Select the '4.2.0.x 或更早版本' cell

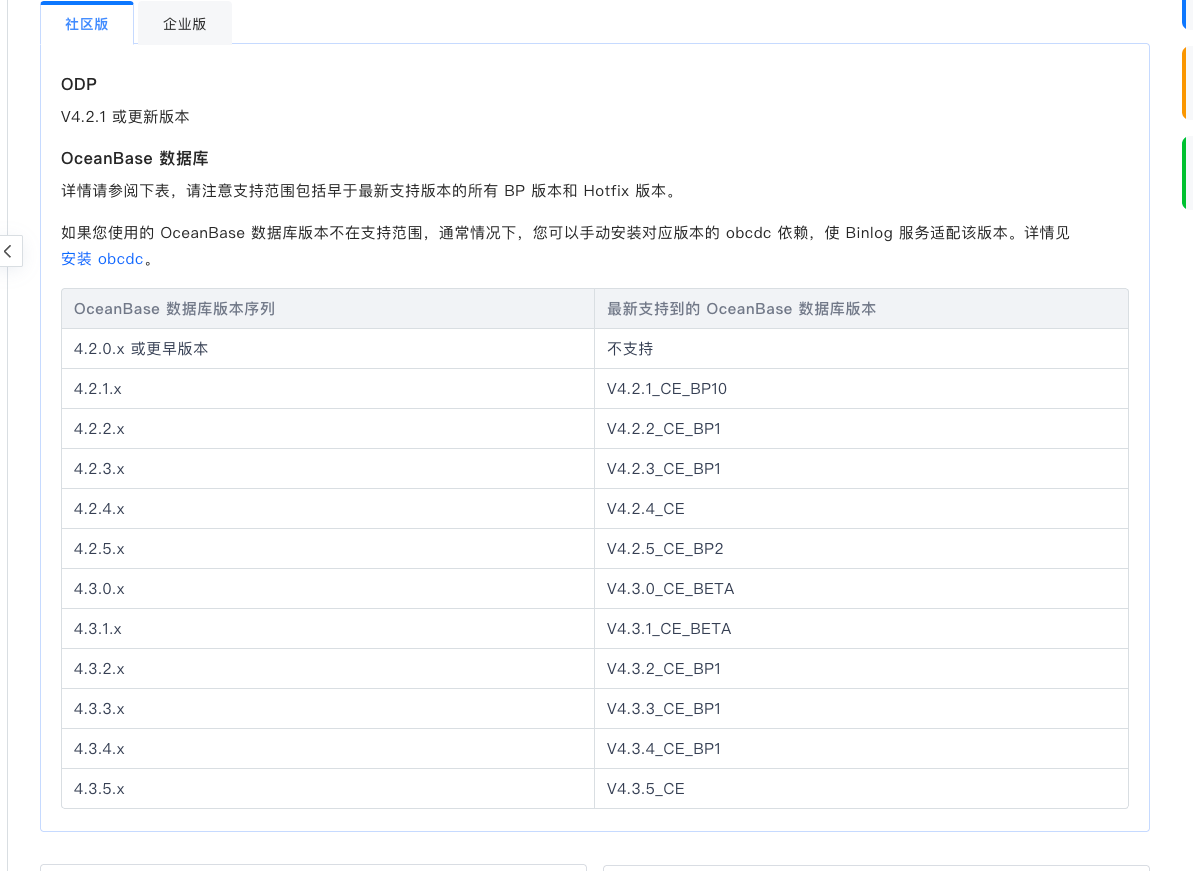click(328, 348)
